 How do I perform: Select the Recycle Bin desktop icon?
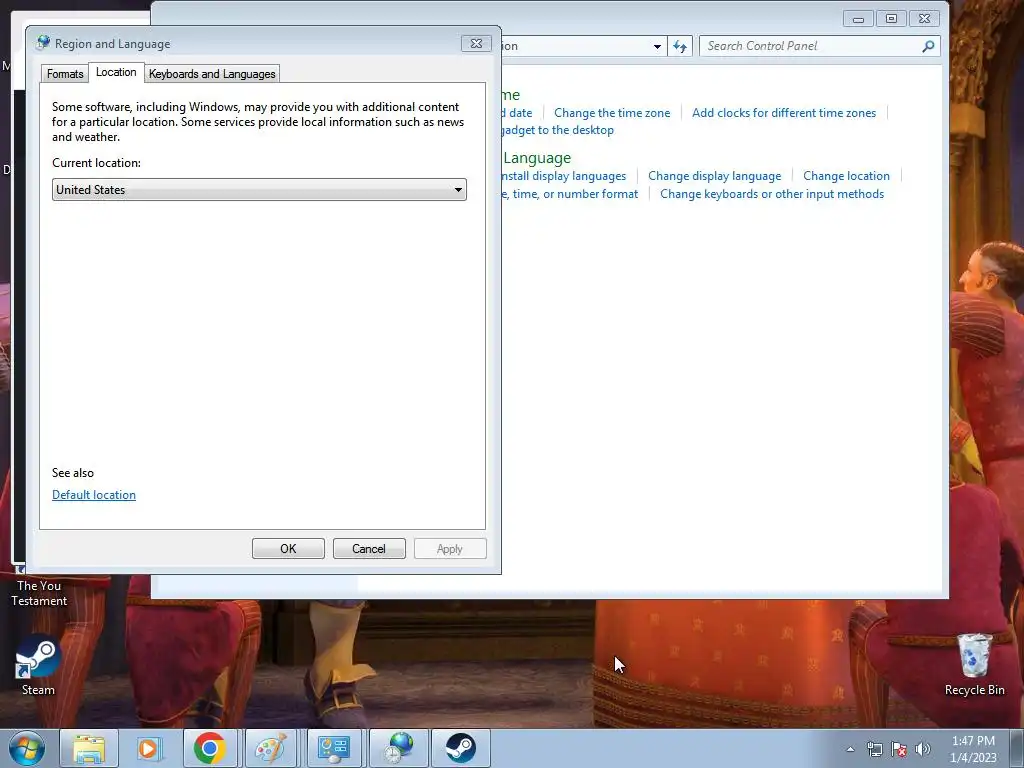974,664
